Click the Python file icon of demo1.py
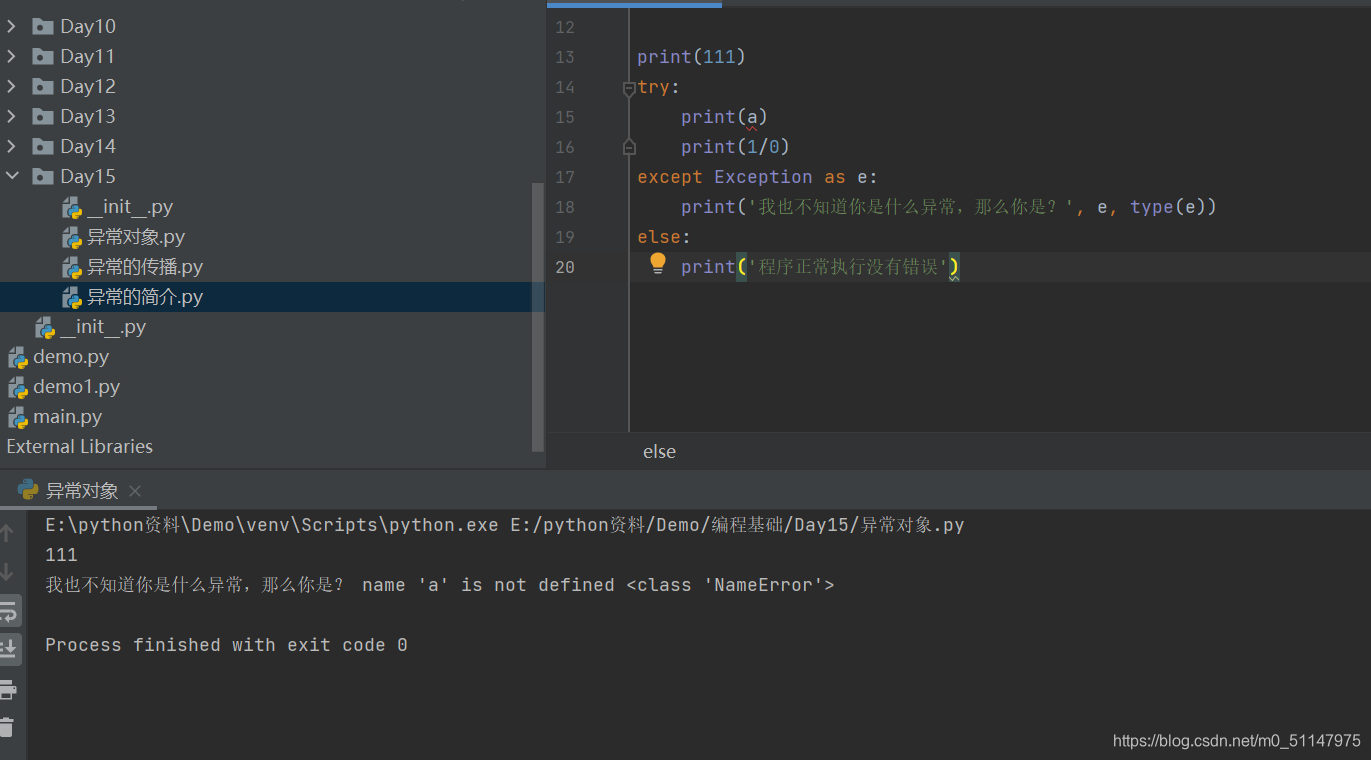This screenshot has width=1371, height=760. pyautogui.click(x=18, y=388)
